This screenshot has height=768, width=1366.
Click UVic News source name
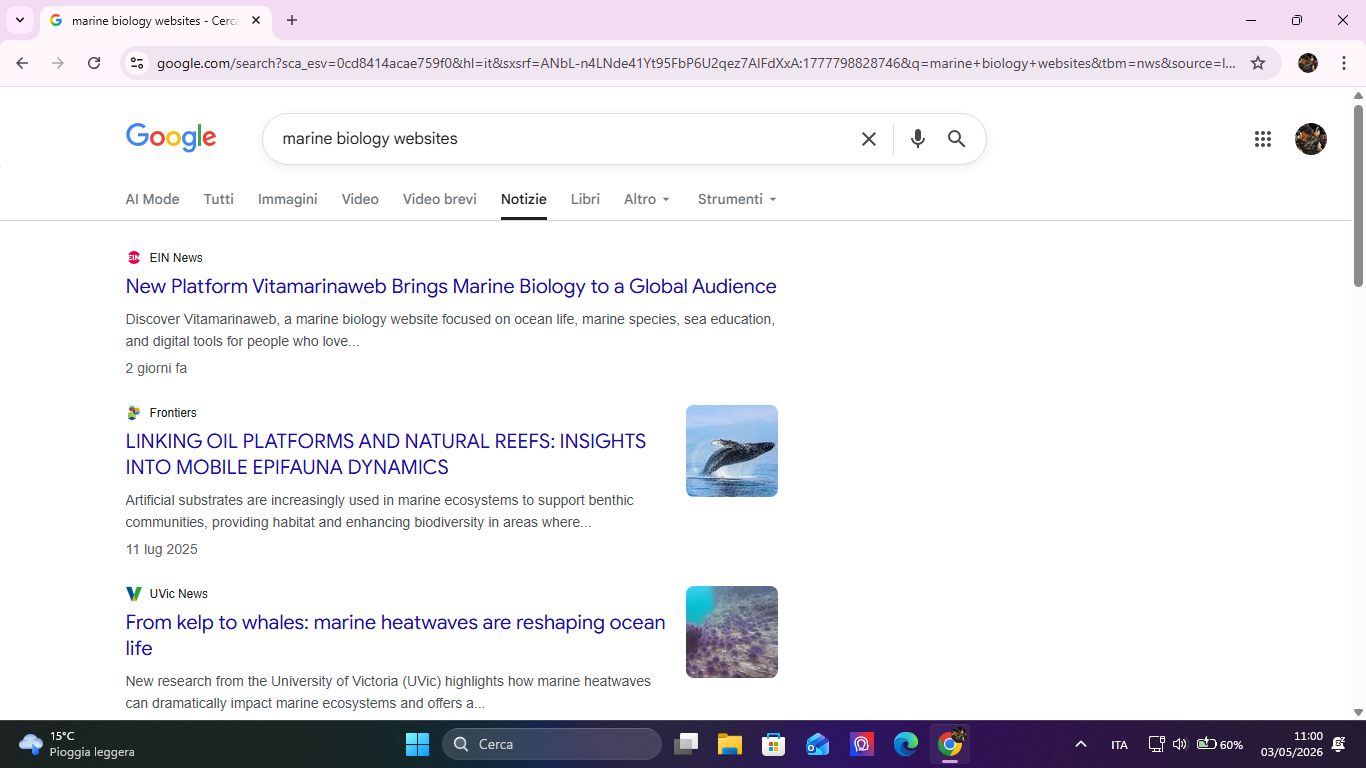[x=179, y=594]
